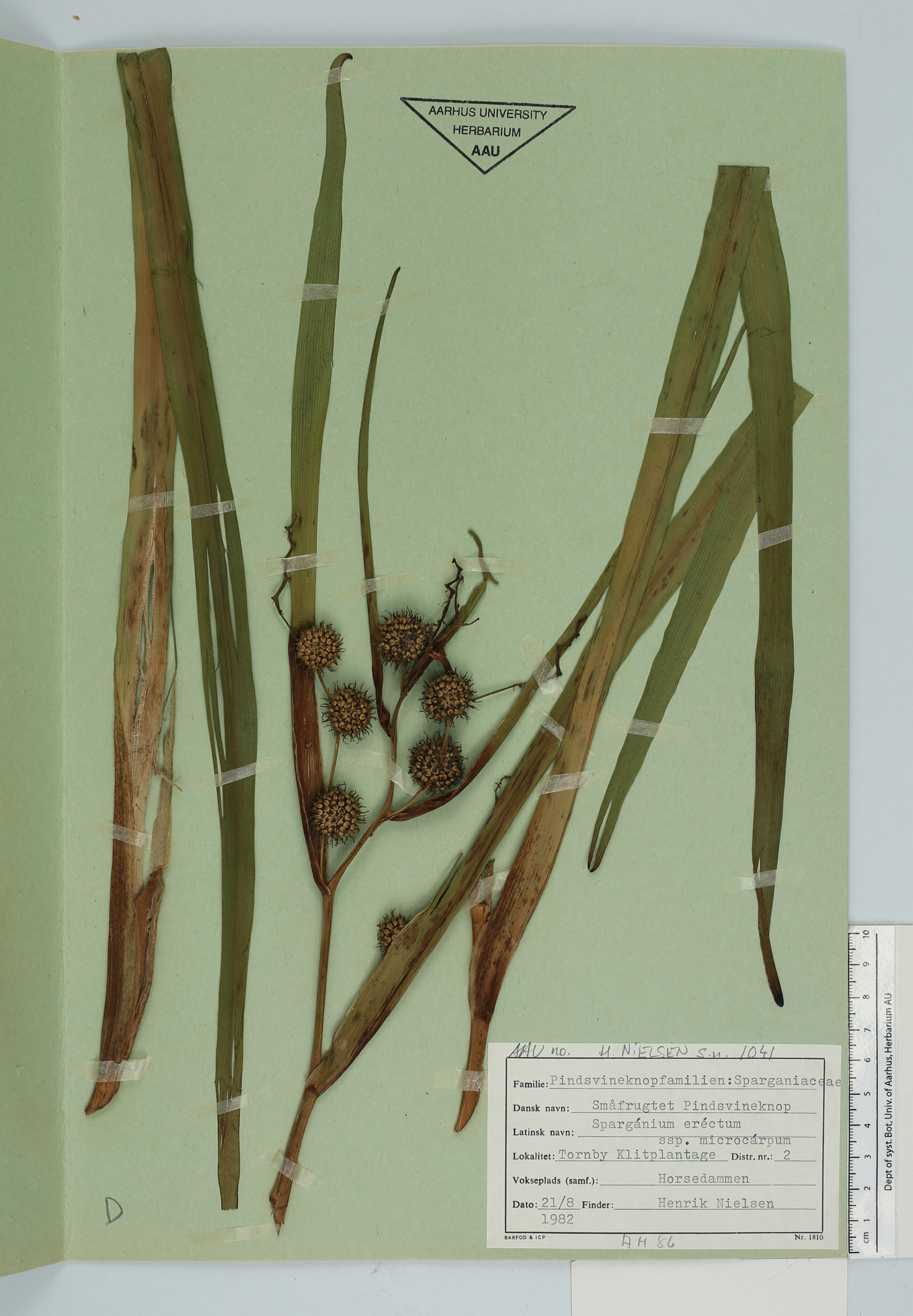Click the Aarhus University Herbarium triangular stamp
913x1316 pixels.
pyautogui.click(x=487, y=132)
